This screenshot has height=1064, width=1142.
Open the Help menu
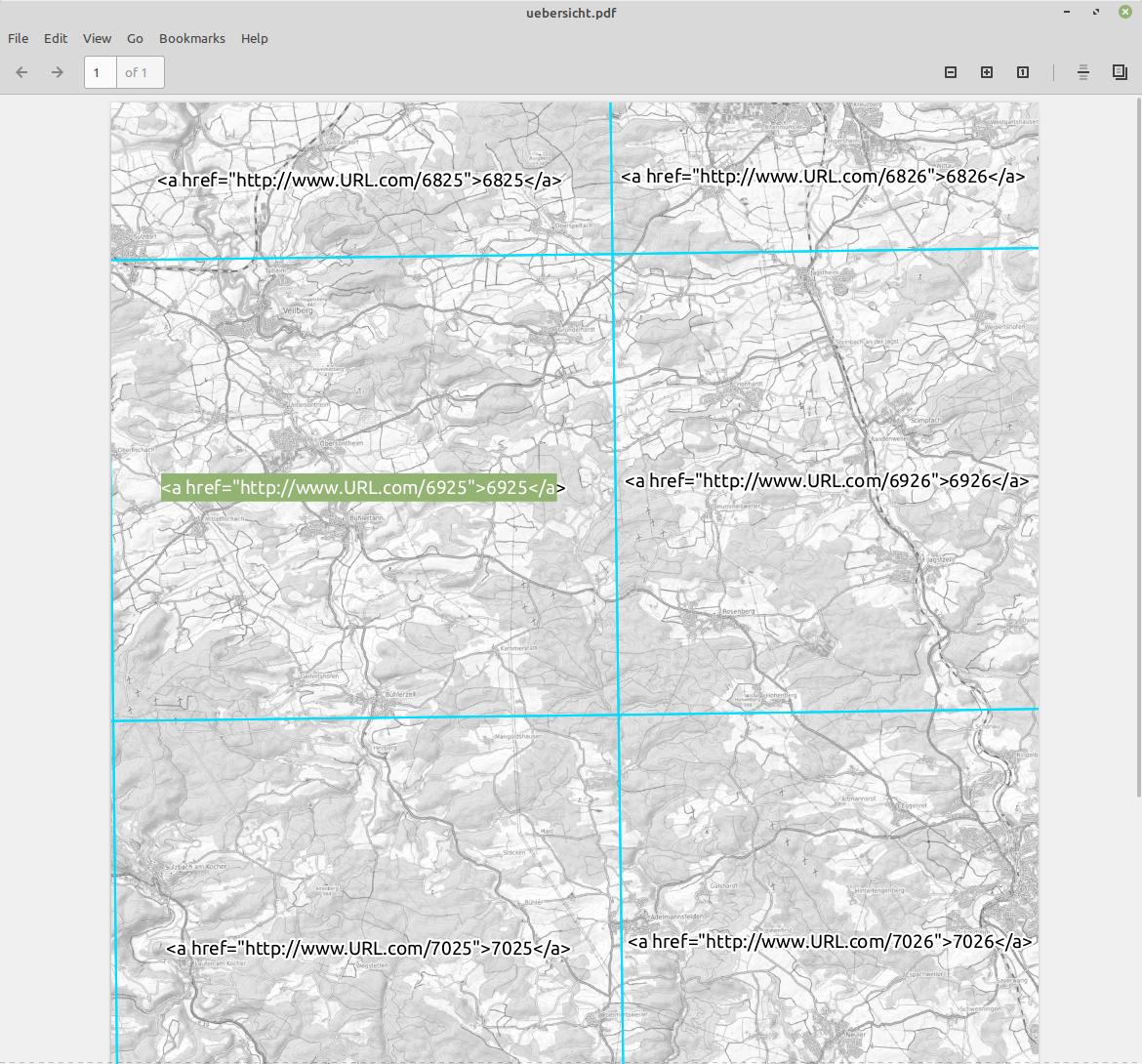click(x=254, y=38)
